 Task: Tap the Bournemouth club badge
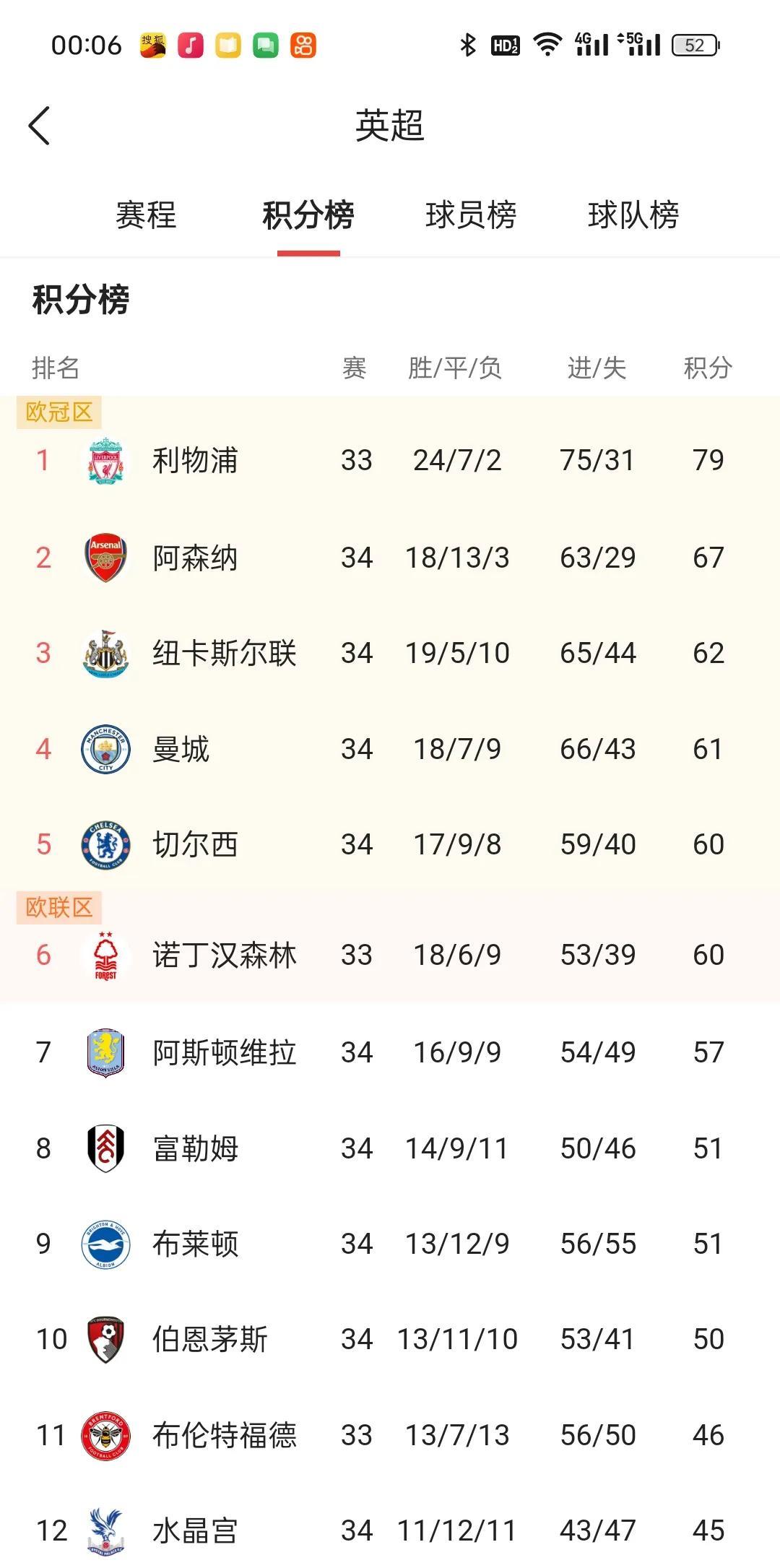click(x=106, y=1339)
